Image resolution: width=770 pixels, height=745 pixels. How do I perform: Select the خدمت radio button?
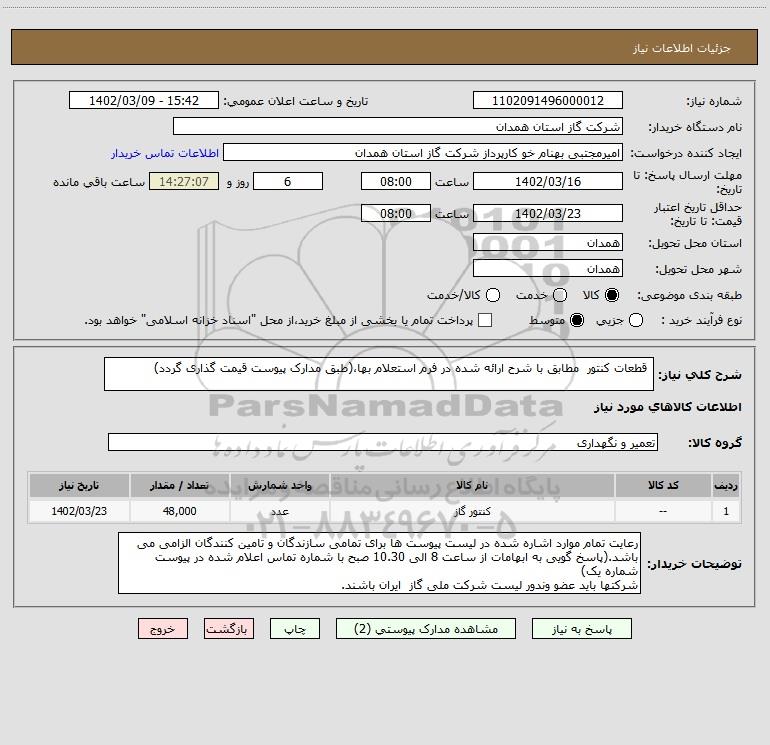pyautogui.click(x=560, y=295)
